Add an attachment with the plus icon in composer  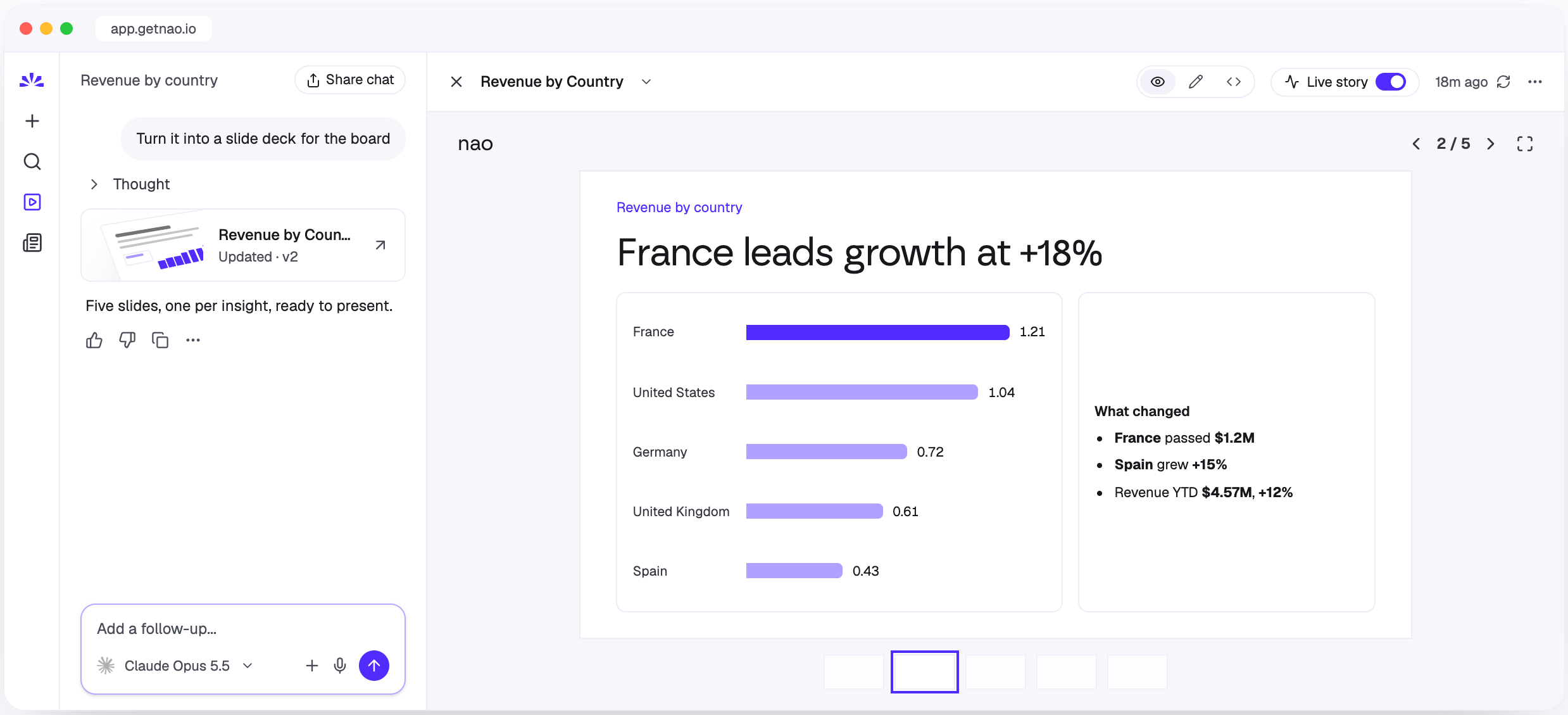(311, 666)
